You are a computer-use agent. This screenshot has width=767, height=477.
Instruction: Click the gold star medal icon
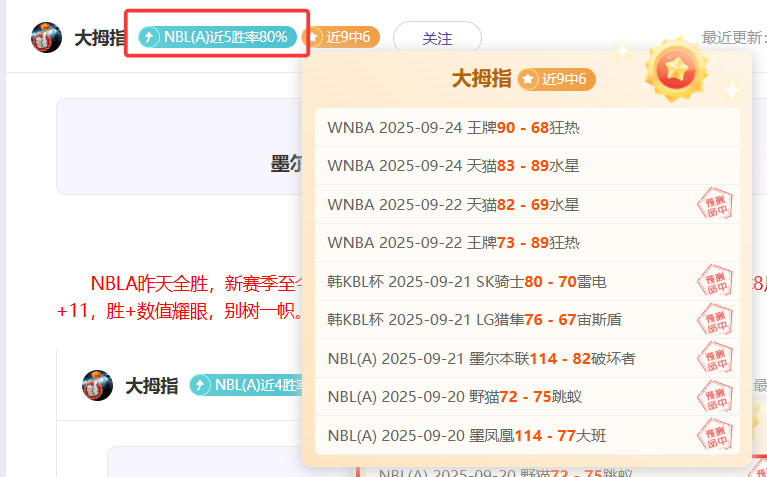pyautogui.click(x=677, y=69)
